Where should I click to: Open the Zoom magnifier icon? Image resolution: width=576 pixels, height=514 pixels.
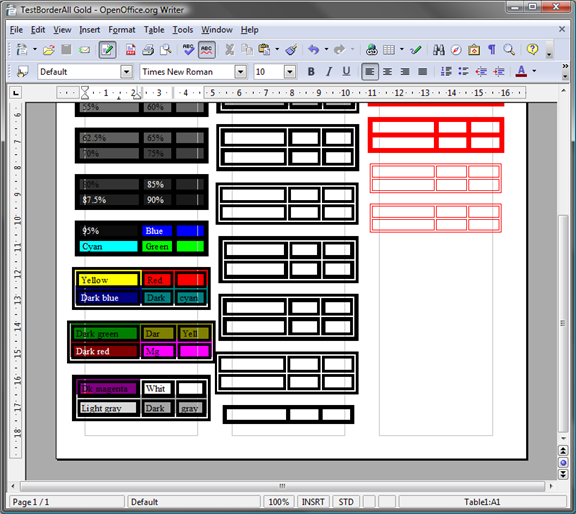coord(509,50)
